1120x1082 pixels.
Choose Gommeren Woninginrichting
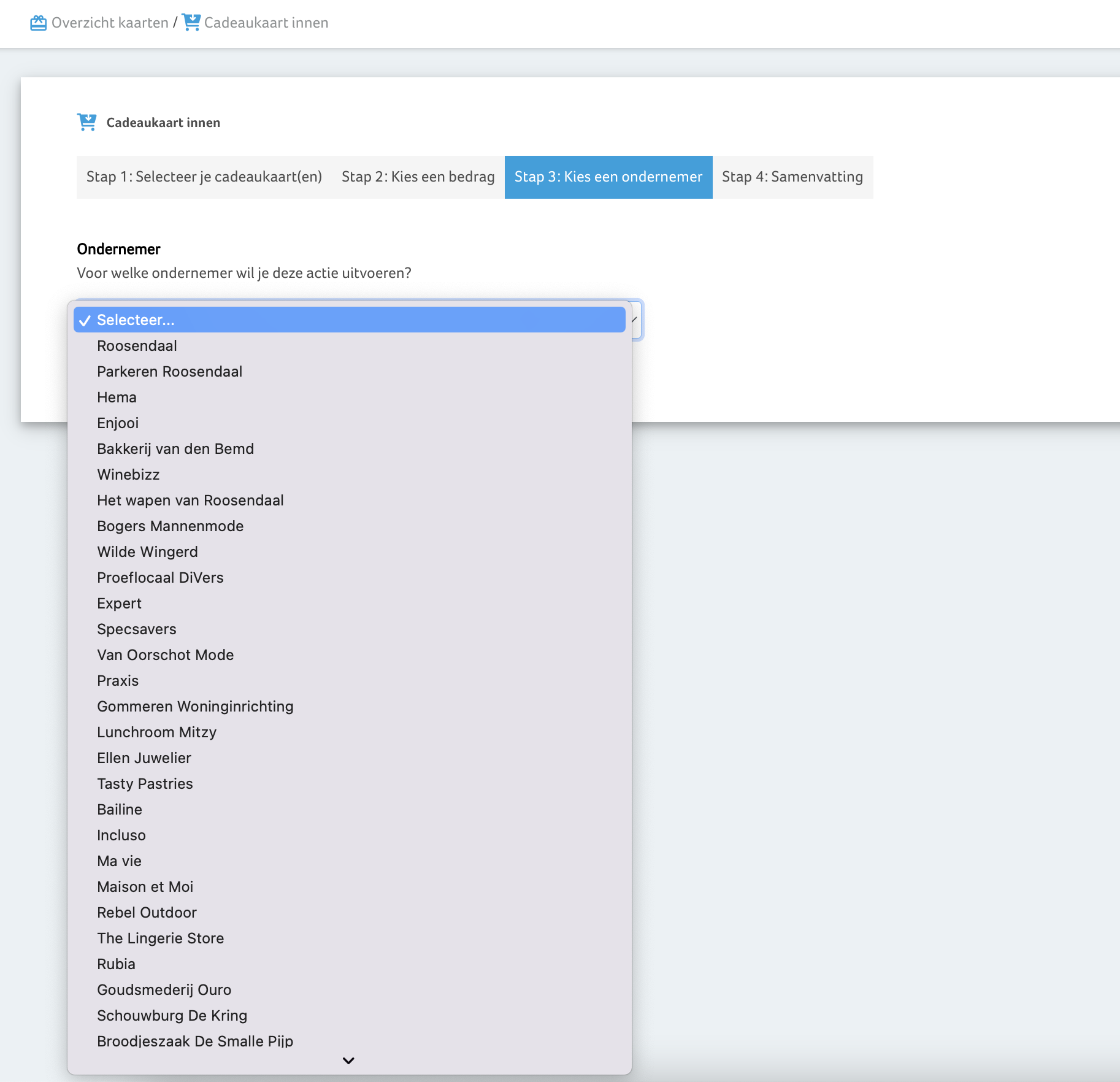coord(350,706)
